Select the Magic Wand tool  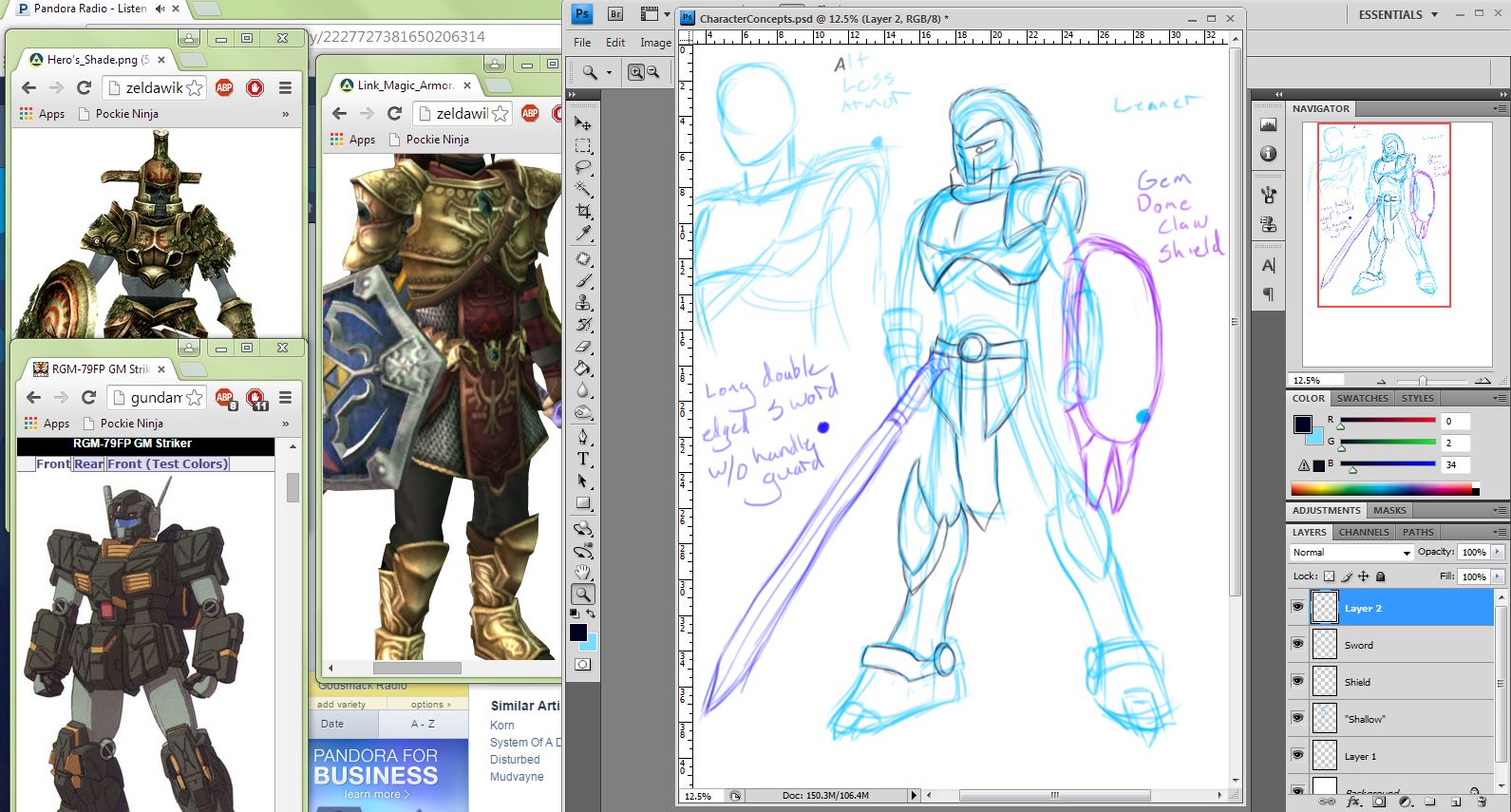583,189
